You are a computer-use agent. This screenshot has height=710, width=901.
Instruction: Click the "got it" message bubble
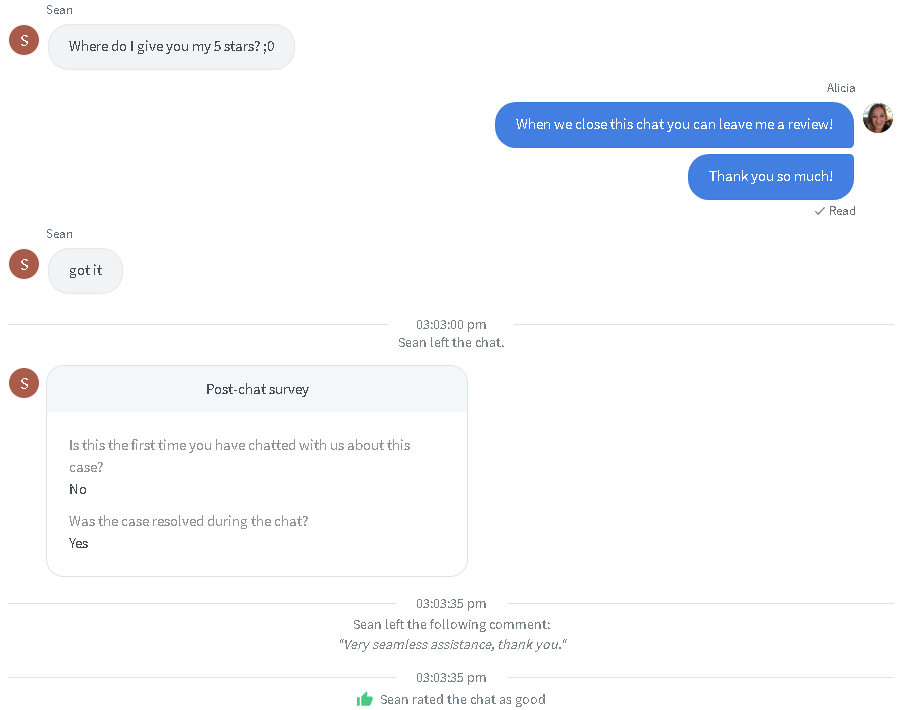pyautogui.click(x=85, y=271)
